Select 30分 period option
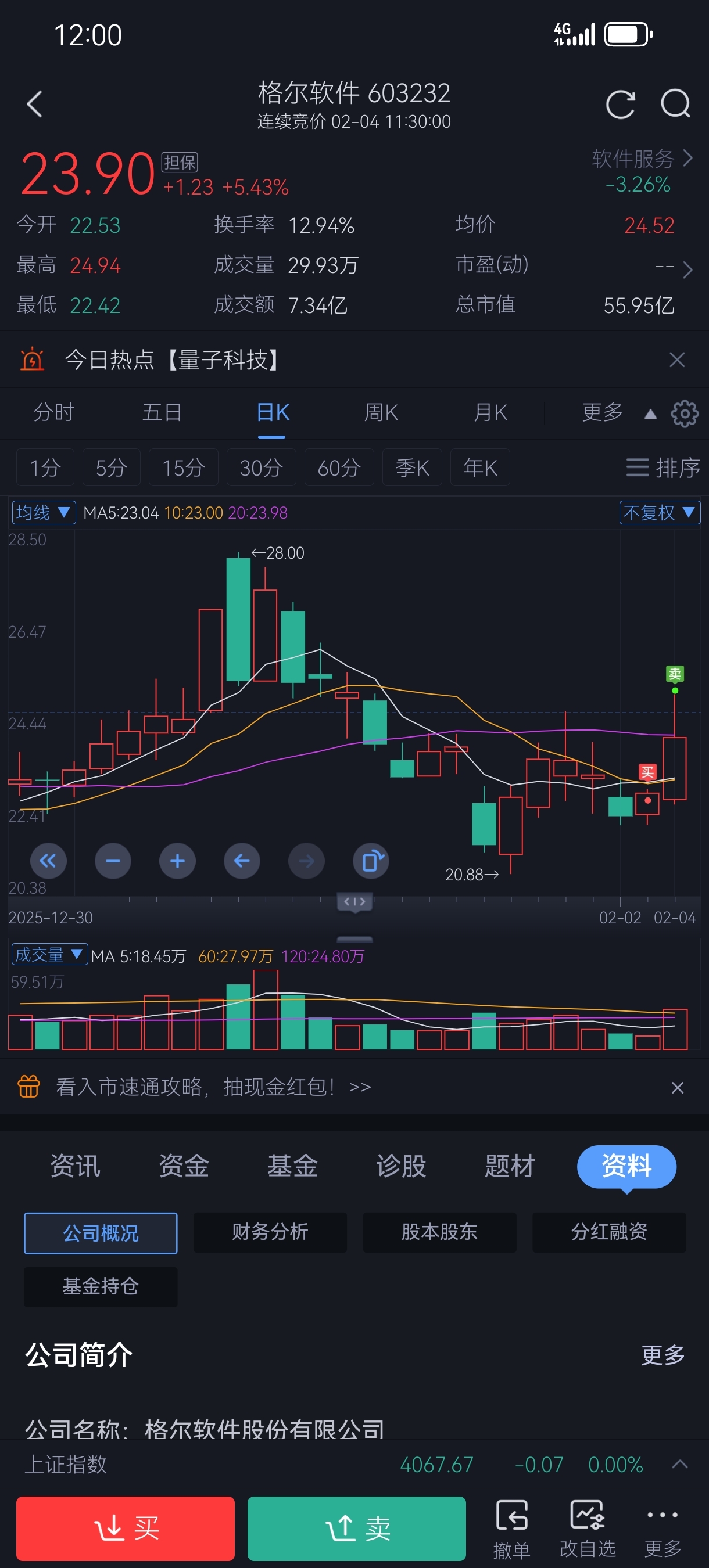Screen dimensions: 709x1568 tap(262, 467)
